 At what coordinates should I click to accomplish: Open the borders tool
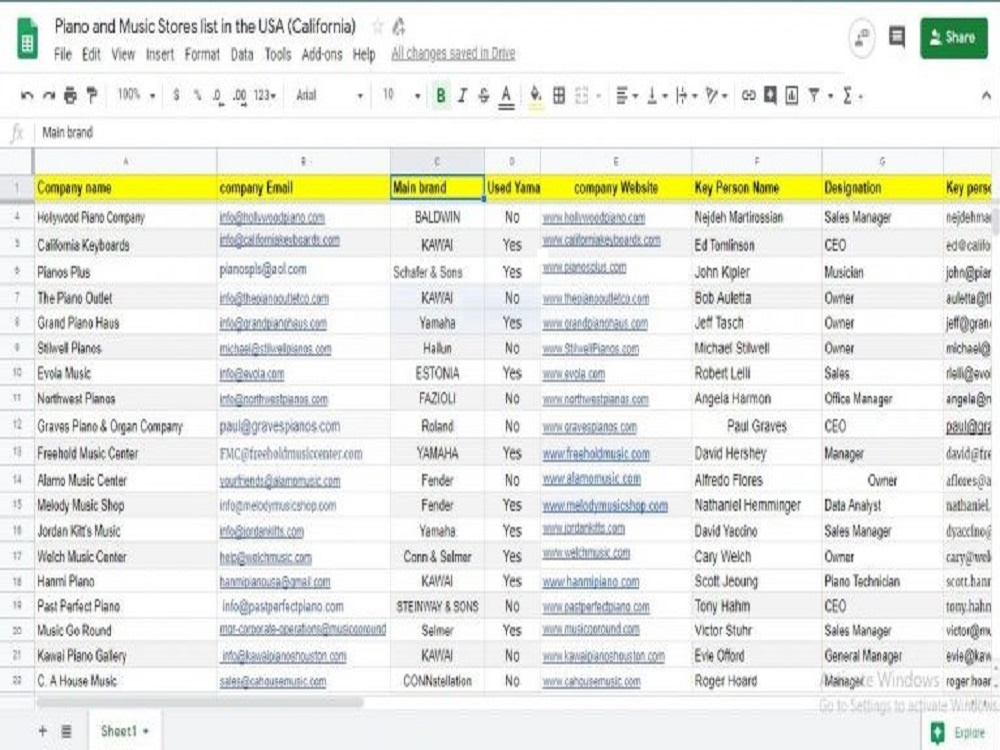(x=559, y=96)
